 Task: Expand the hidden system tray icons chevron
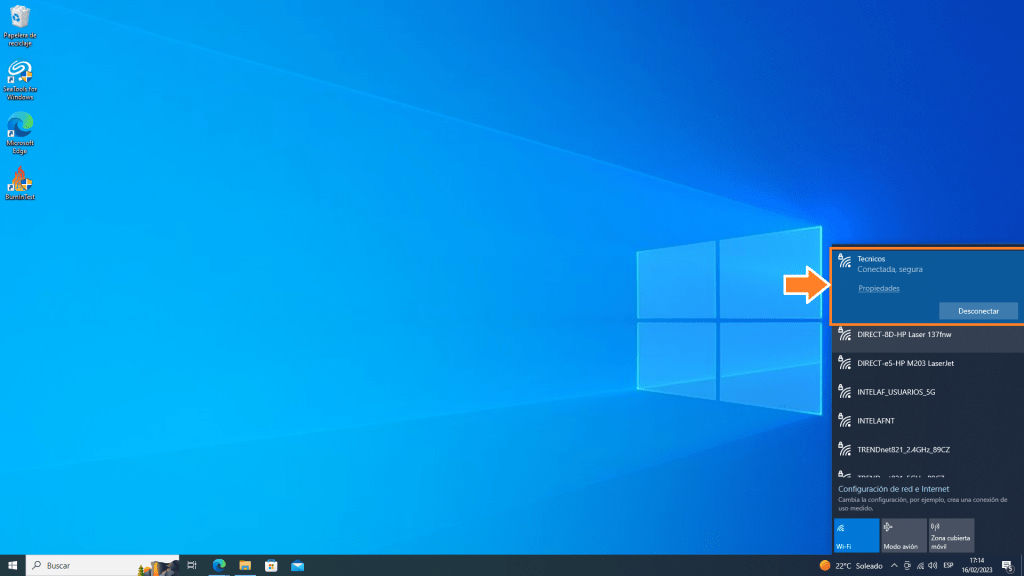click(893, 565)
